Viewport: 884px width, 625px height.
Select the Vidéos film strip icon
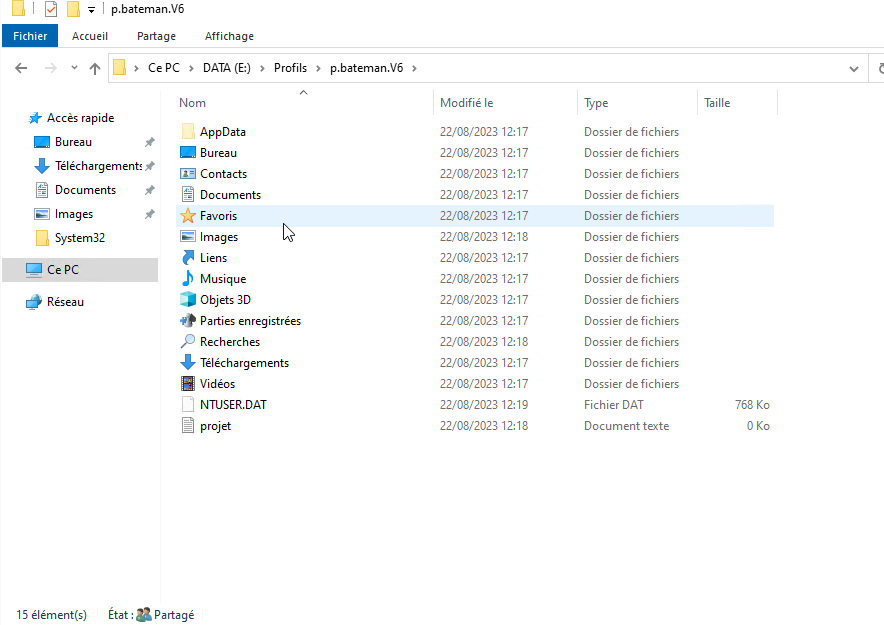pos(188,384)
